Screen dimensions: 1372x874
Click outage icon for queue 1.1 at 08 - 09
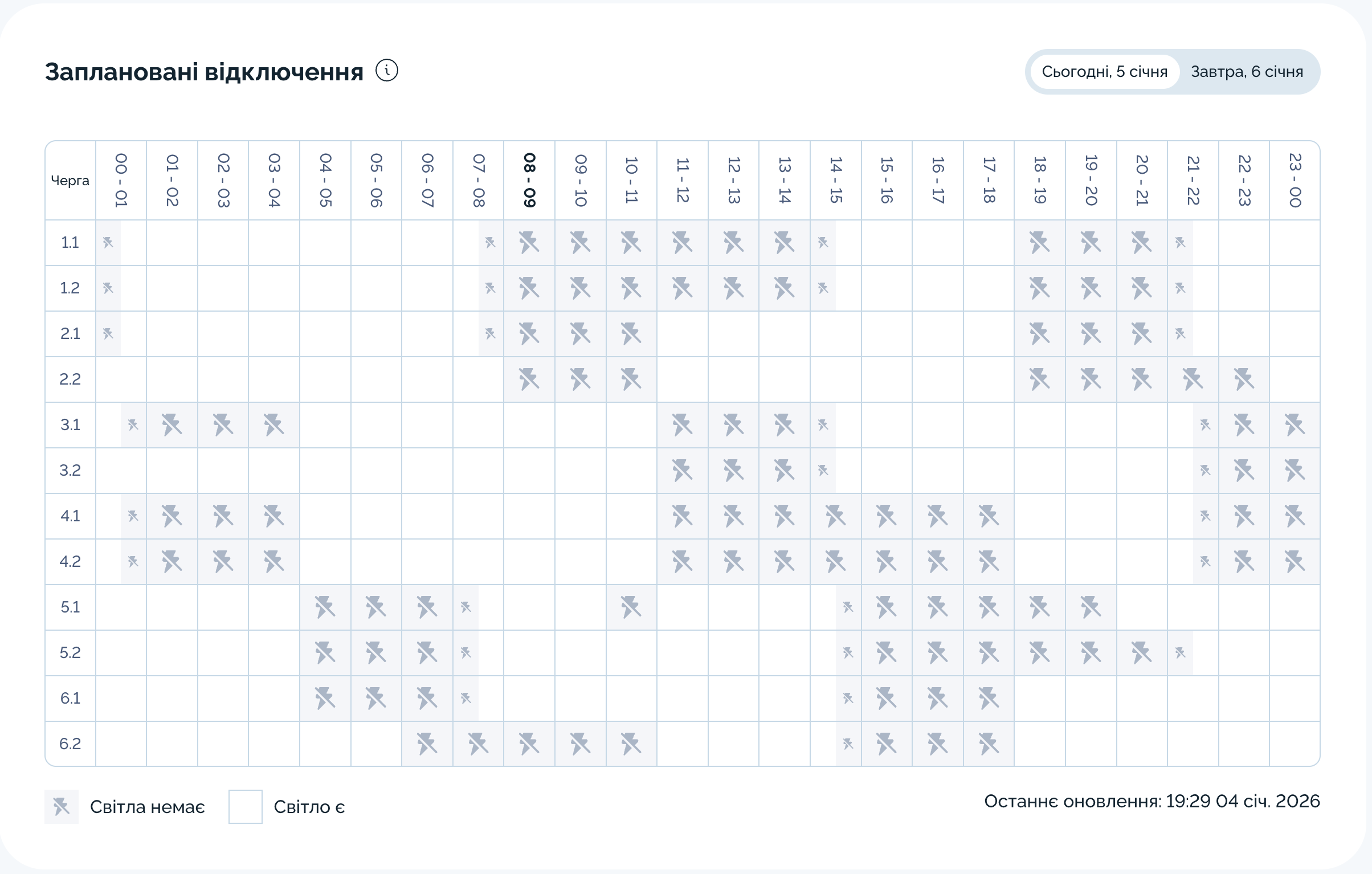tap(529, 243)
